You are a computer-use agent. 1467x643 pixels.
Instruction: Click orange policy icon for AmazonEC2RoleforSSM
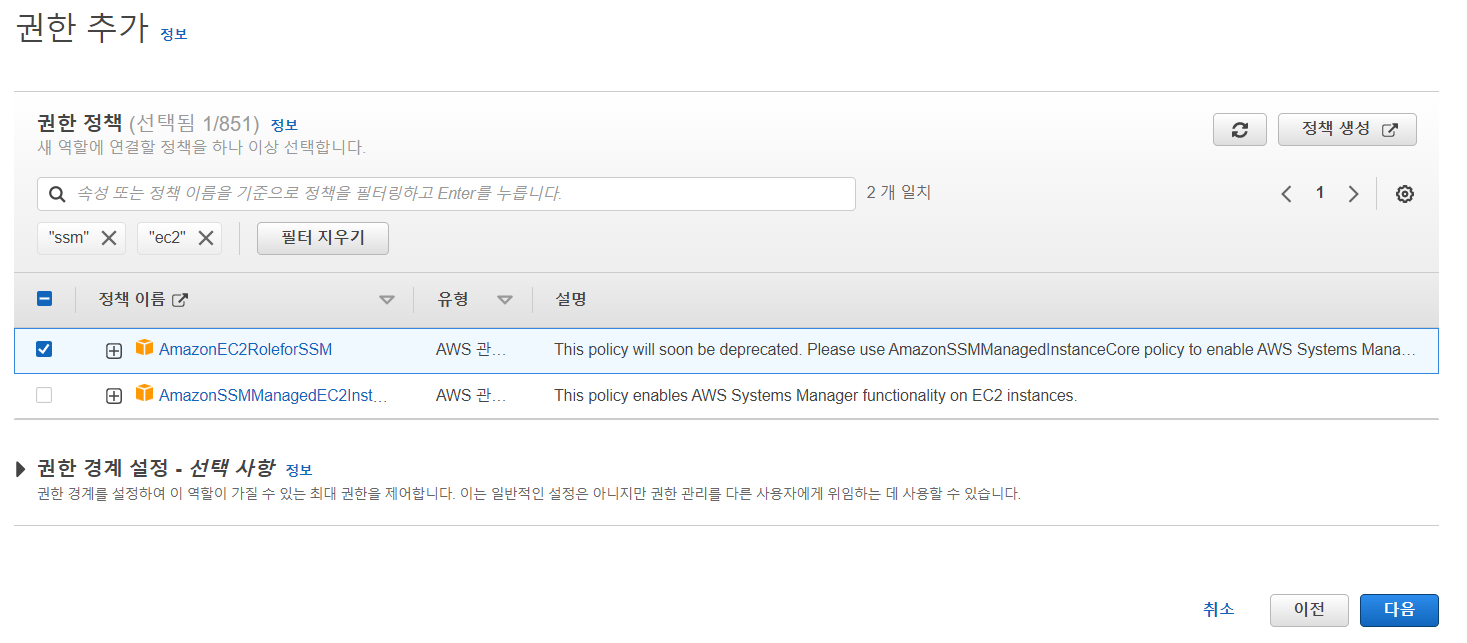coord(145,348)
